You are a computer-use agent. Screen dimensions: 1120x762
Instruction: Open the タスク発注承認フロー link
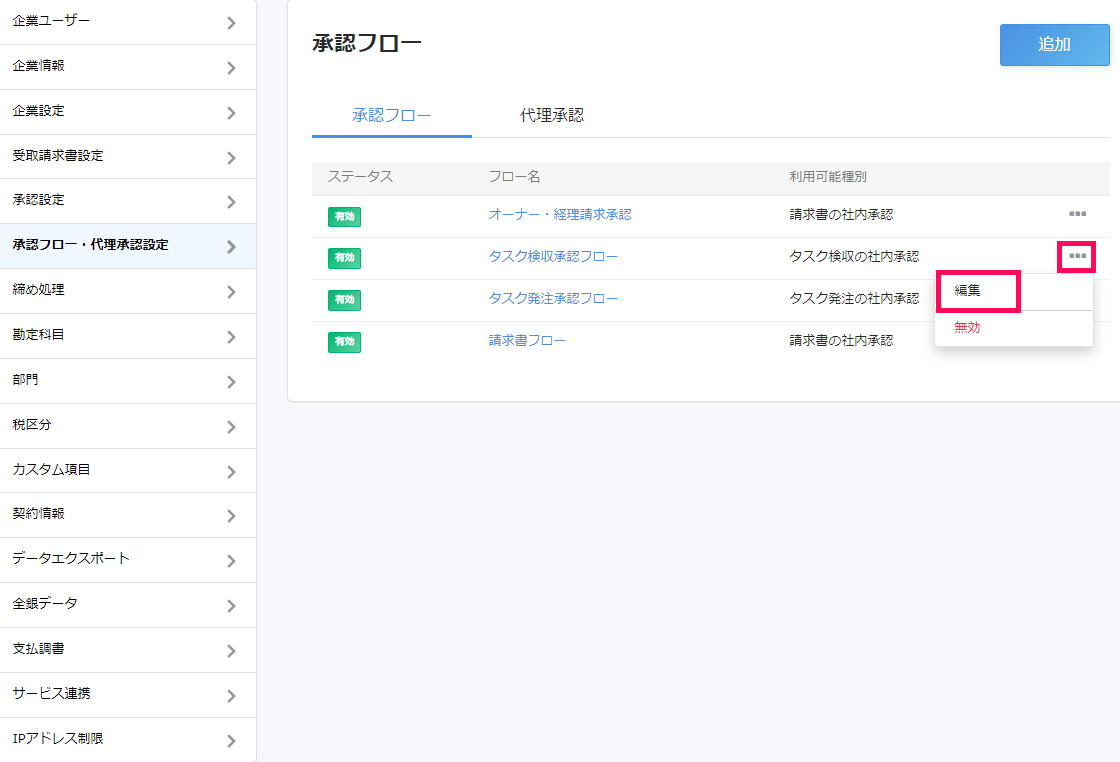(x=554, y=299)
